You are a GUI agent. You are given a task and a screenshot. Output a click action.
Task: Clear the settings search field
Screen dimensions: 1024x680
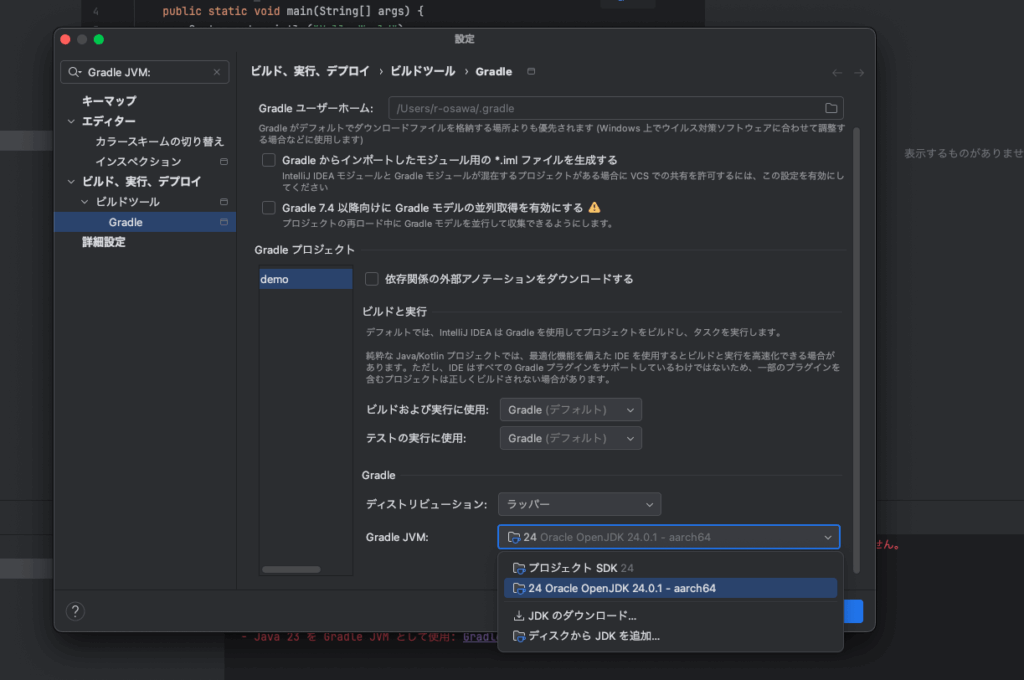[217, 72]
